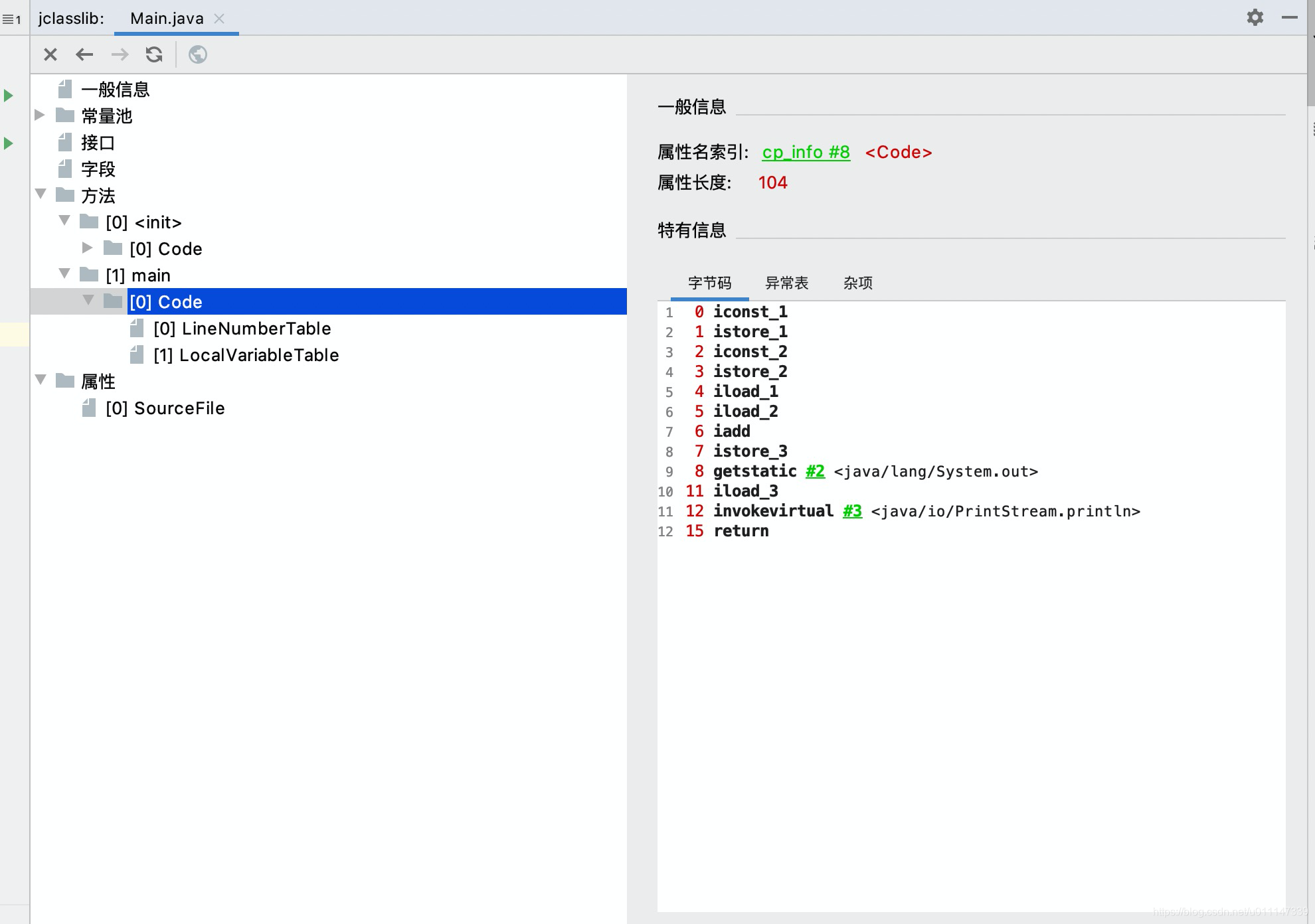Open the browser/web icon in toolbar
The width and height of the screenshot is (1315, 924).
pos(197,54)
